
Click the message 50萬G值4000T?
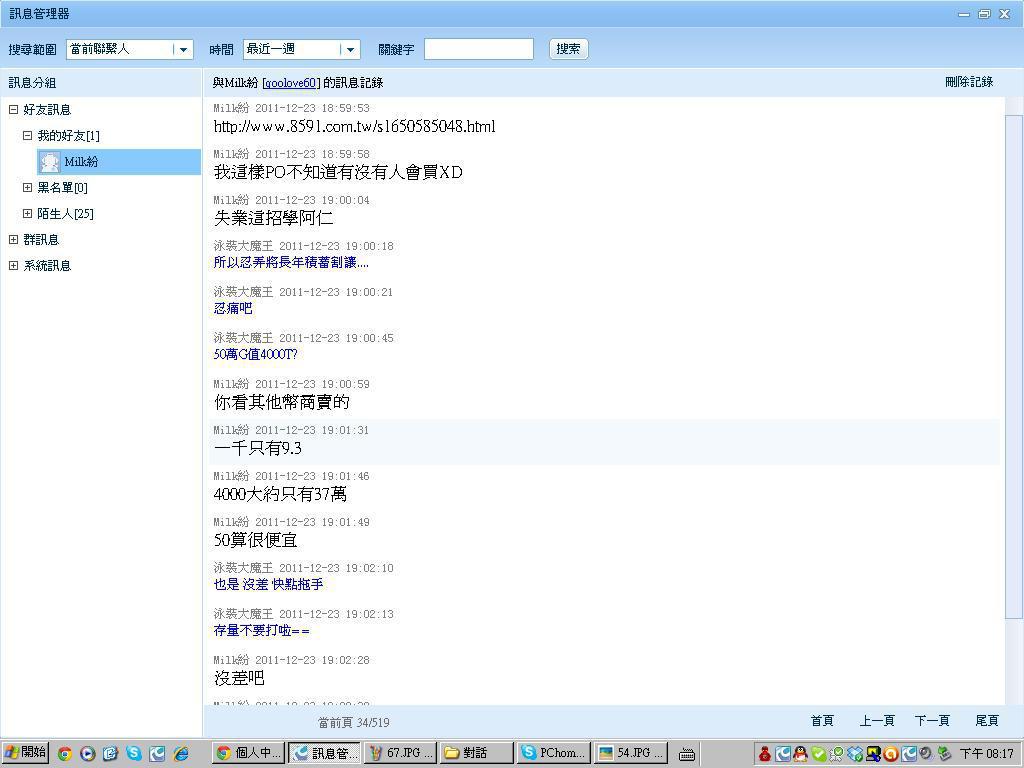pyautogui.click(x=255, y=355)
